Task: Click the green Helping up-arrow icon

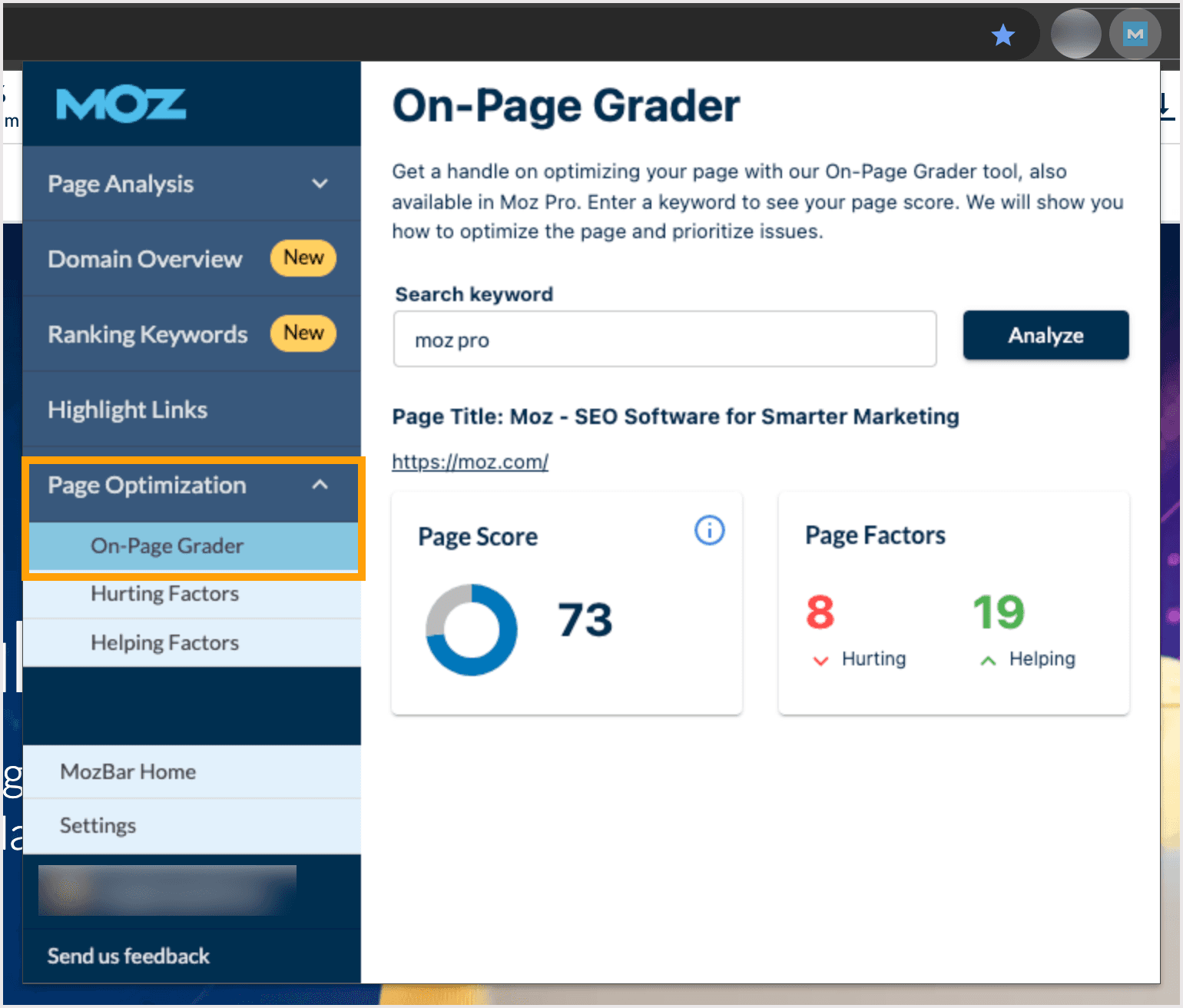Action: (987, 660)
